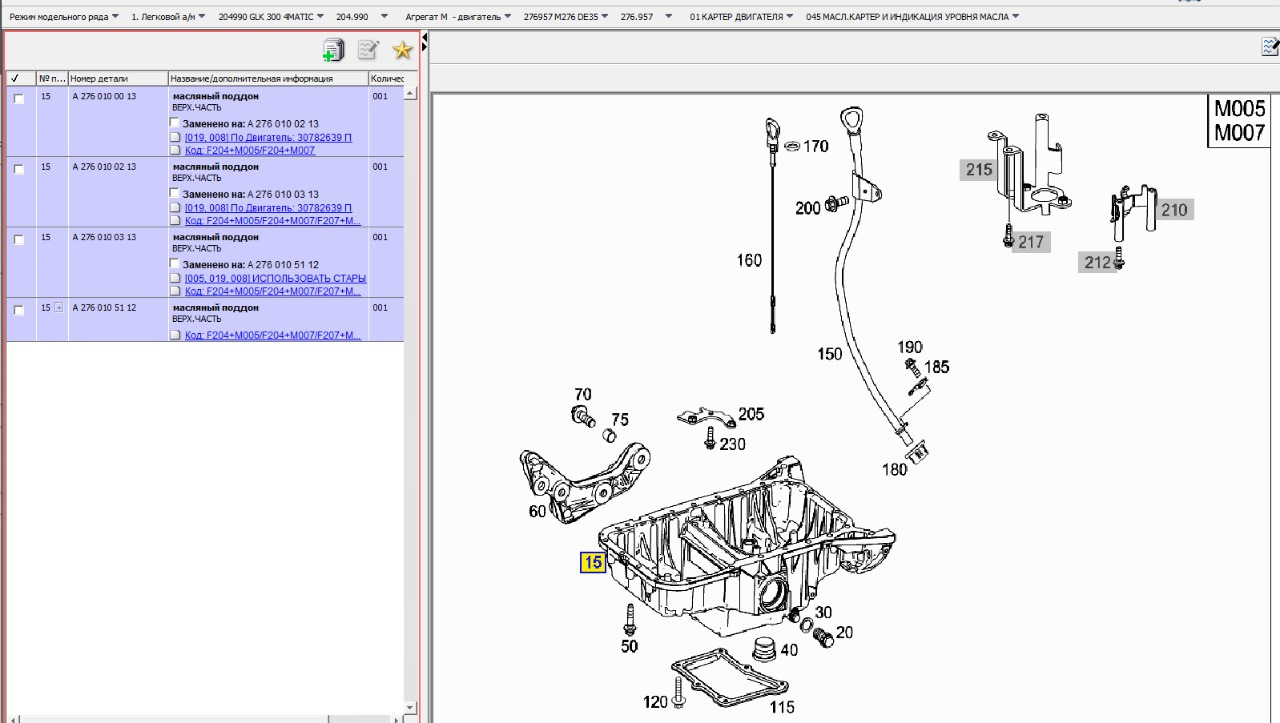
Task: Click the parts list scroll-up arrow
Action: point(410,93)
